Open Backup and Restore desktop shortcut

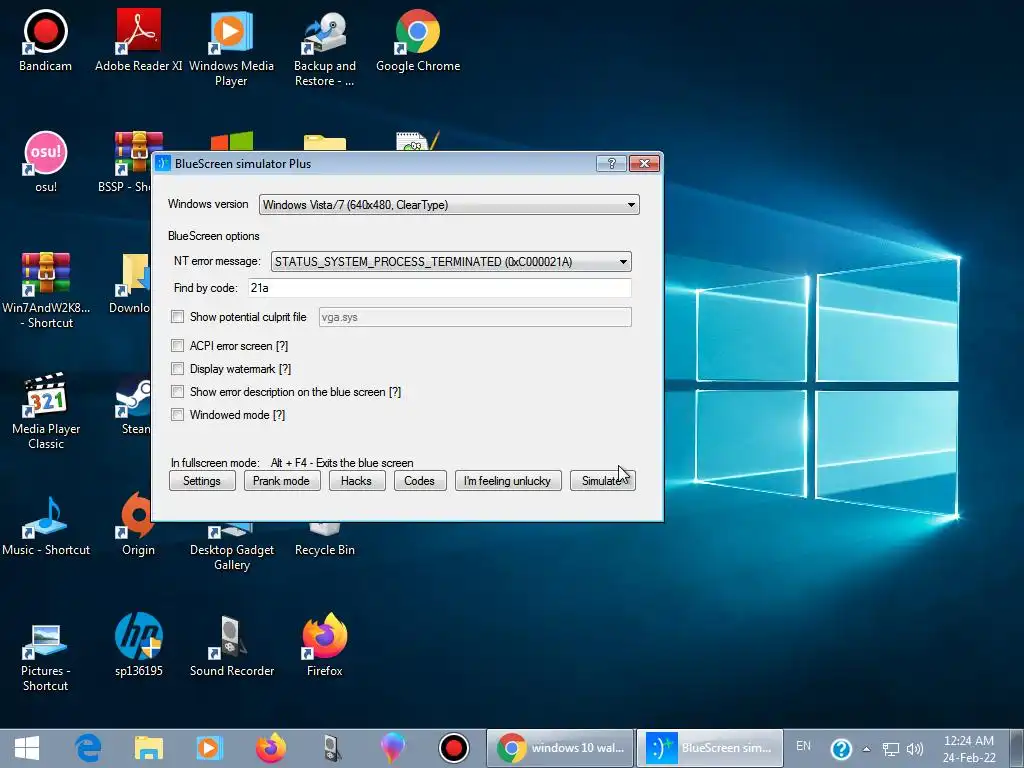(x=325, y=48)
